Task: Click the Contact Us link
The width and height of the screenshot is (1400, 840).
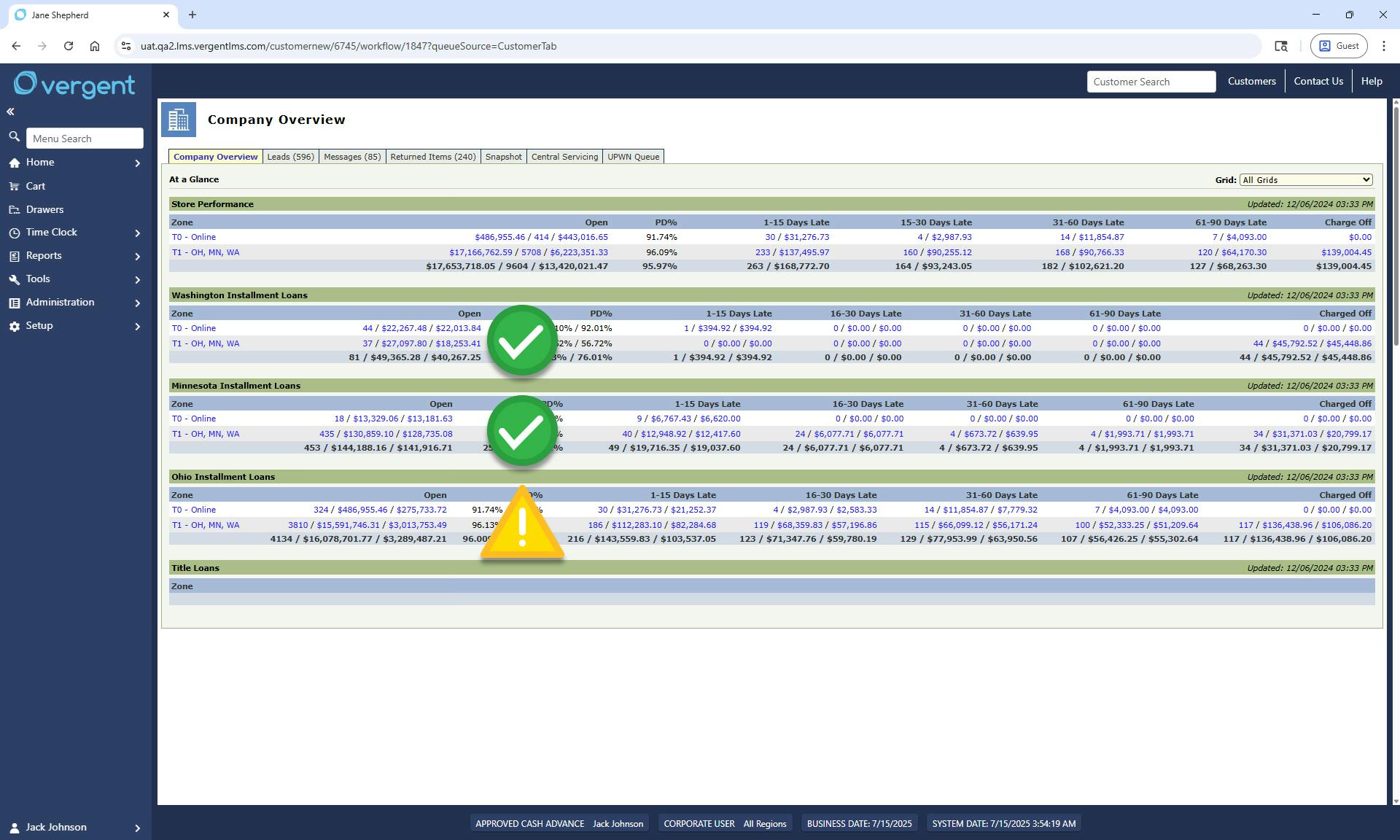Action: (x=1318, y=81)
